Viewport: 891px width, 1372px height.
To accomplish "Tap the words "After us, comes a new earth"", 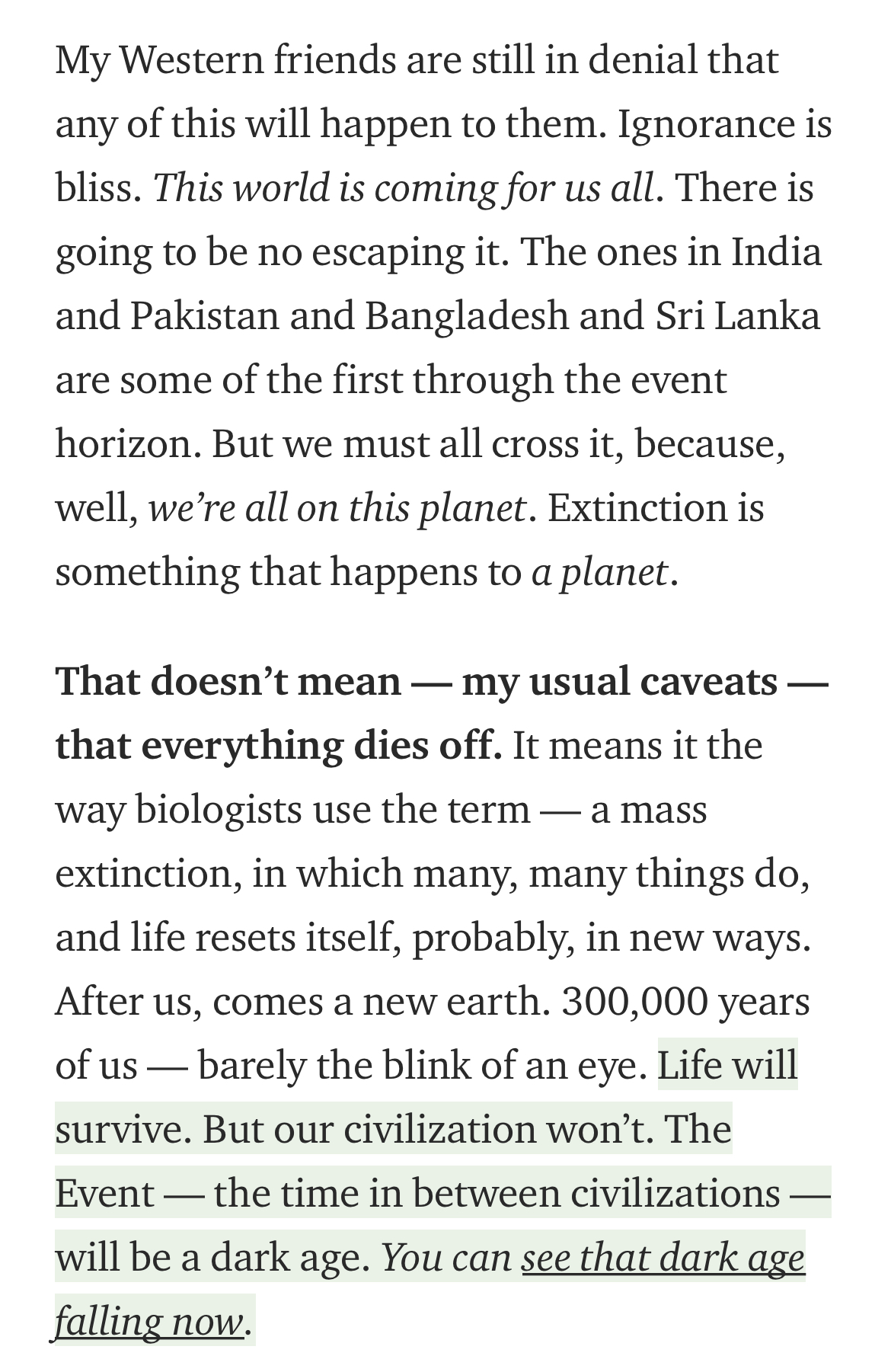I will [302, 1003].
